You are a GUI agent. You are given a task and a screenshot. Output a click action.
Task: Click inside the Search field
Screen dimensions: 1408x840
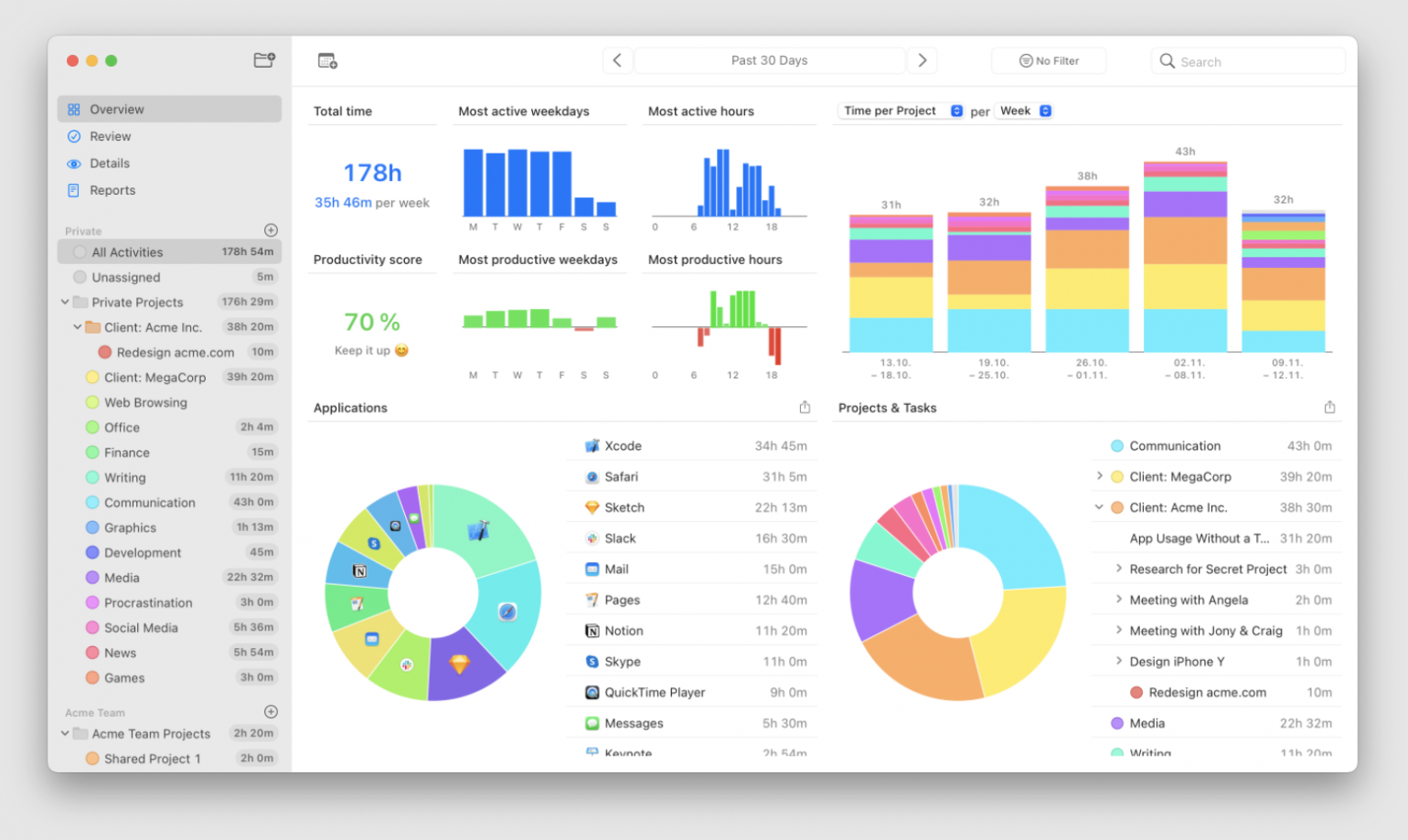(x=1248, y=60)
